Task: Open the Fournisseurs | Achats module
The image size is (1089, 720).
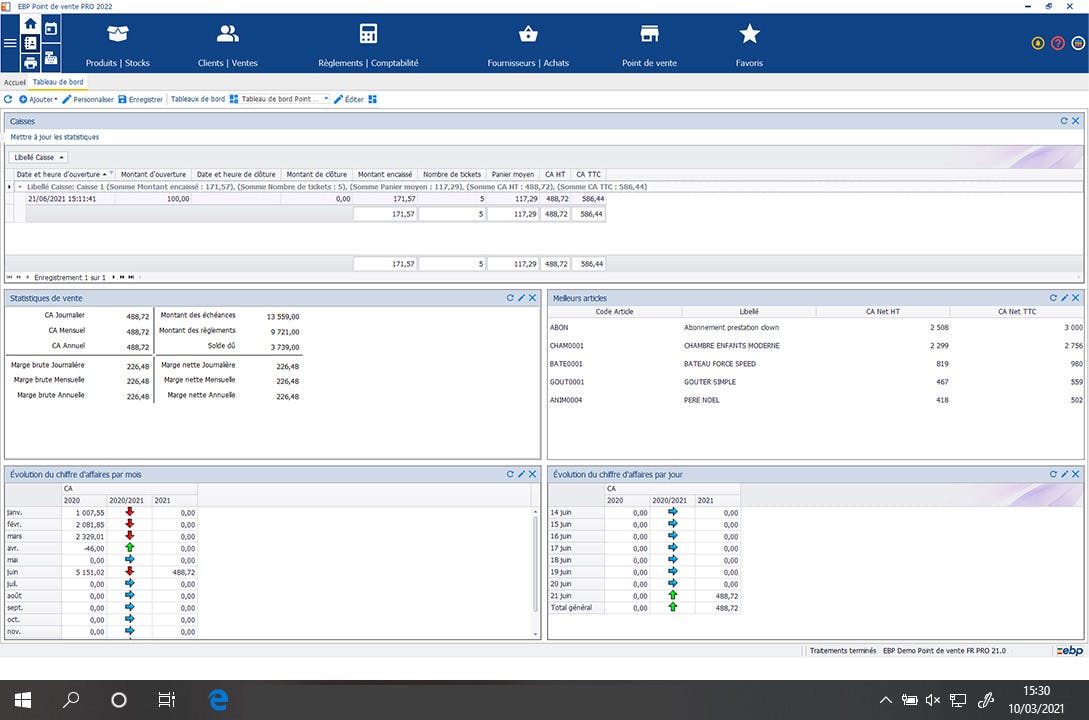Action: [x=527, y=42]
